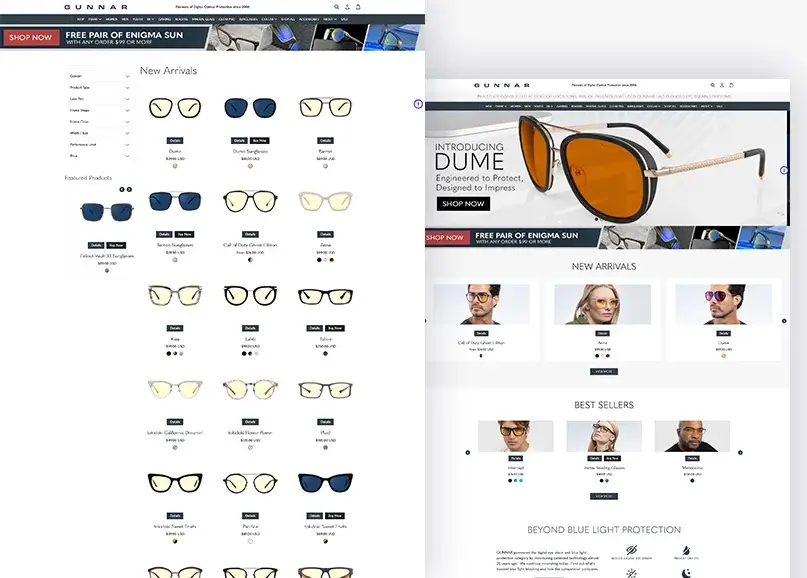The height and width of the screenshot is (578, 807).
Task: Click Details on homepage Anna card
Action: coord(602,334)
